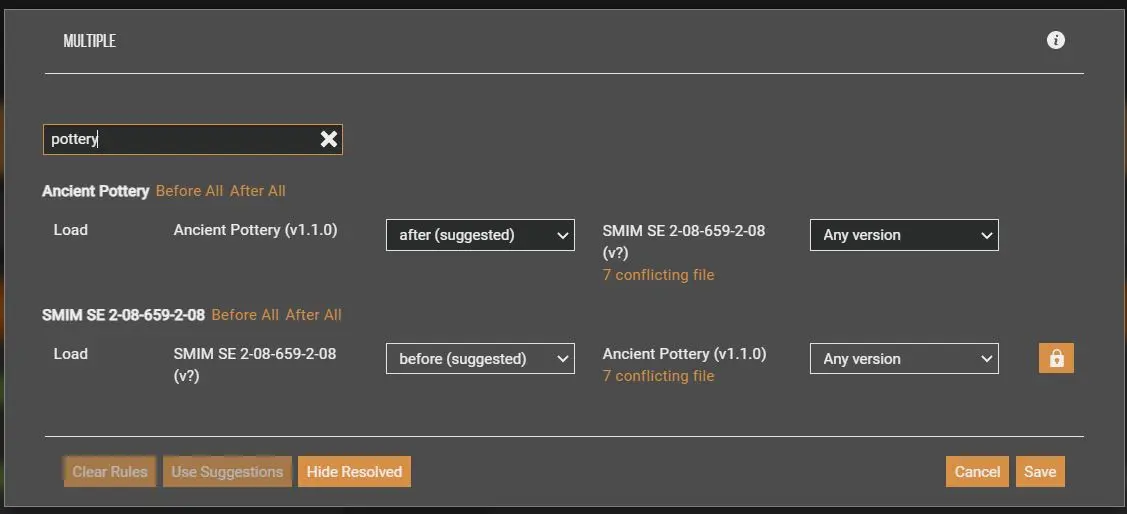The image size is (1127, 514).
Task: Click After All for SMIM SE
Action: pyautogui.click(x=313, y=315)
